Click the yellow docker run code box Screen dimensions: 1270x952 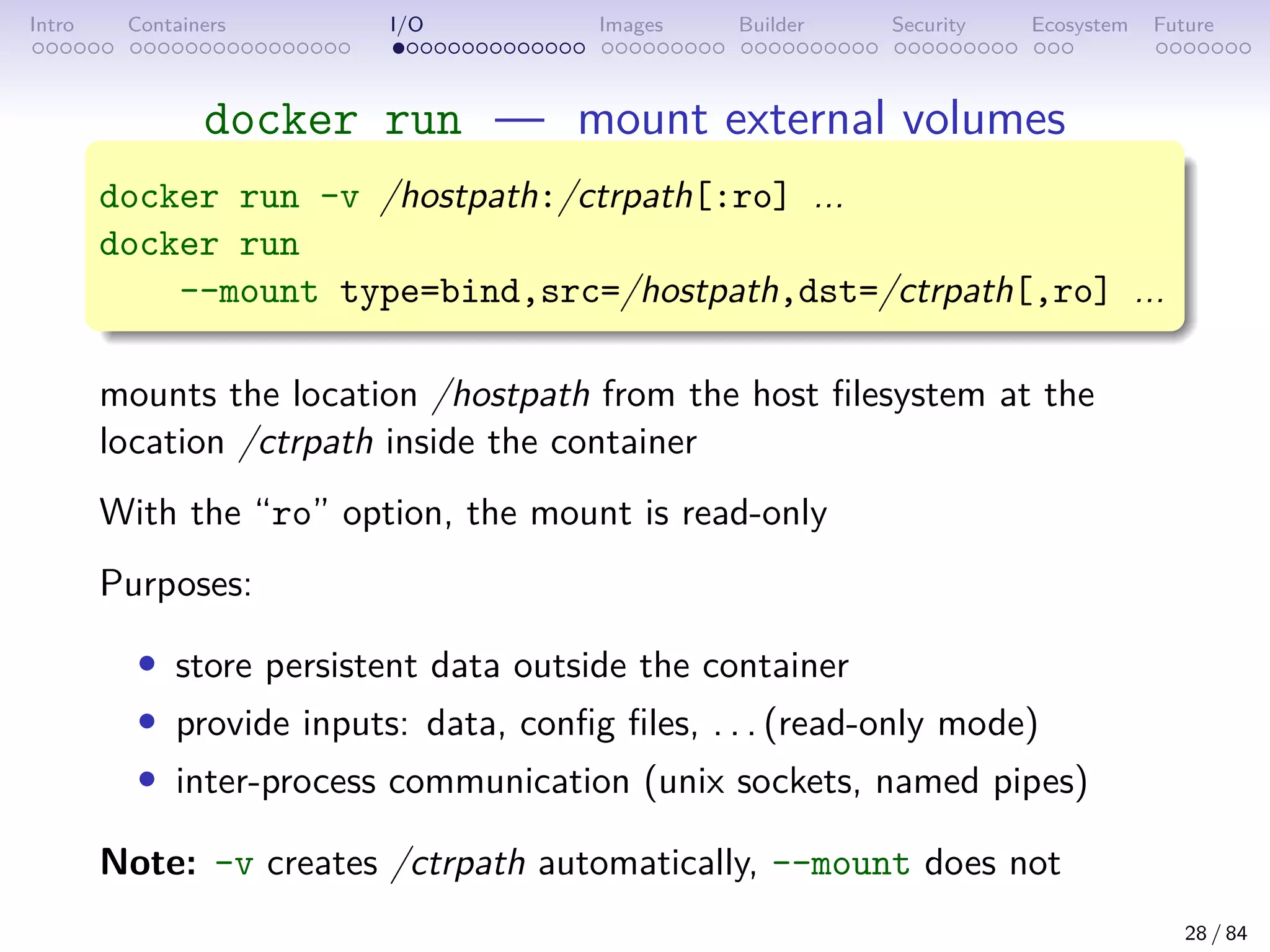[x=634, y=236]
